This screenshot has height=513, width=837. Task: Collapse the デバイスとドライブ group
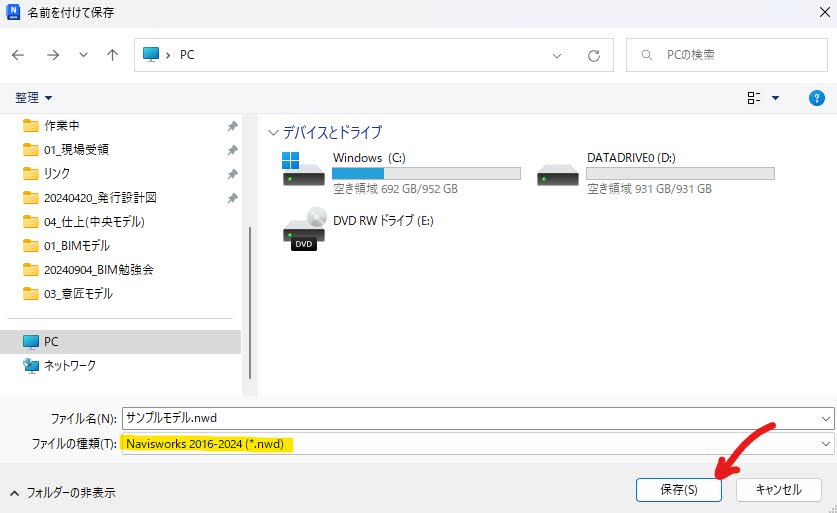click(x=273, y=132)
